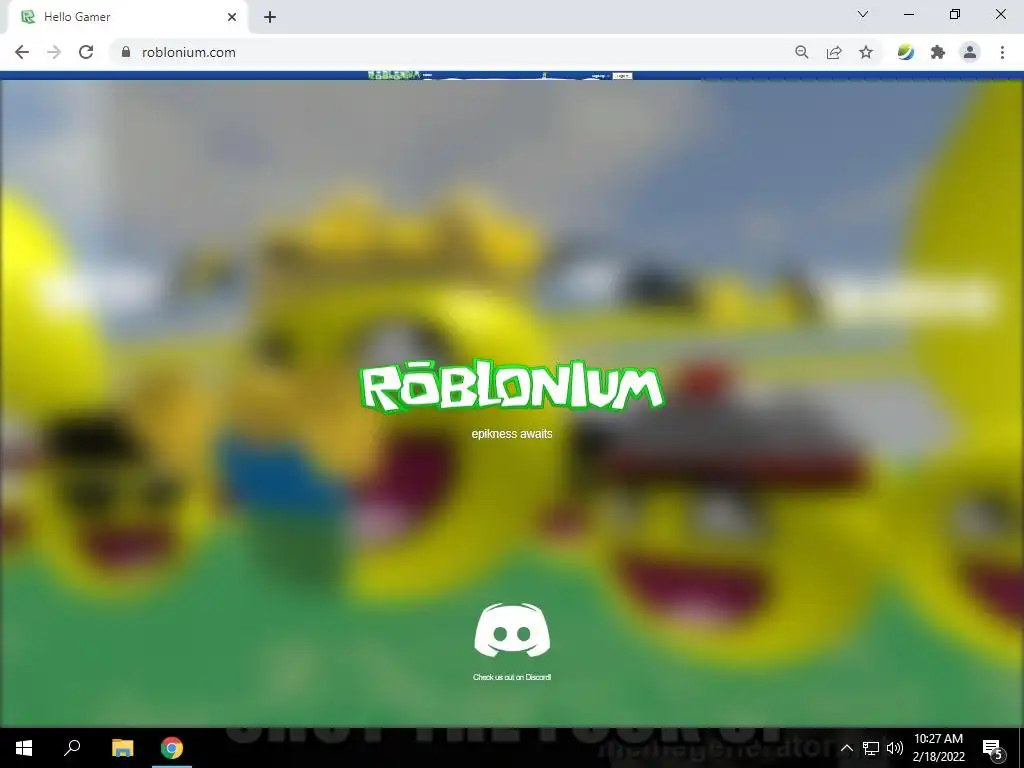Open the Windows Start menu
The image size is (1024, 768).
24,748
